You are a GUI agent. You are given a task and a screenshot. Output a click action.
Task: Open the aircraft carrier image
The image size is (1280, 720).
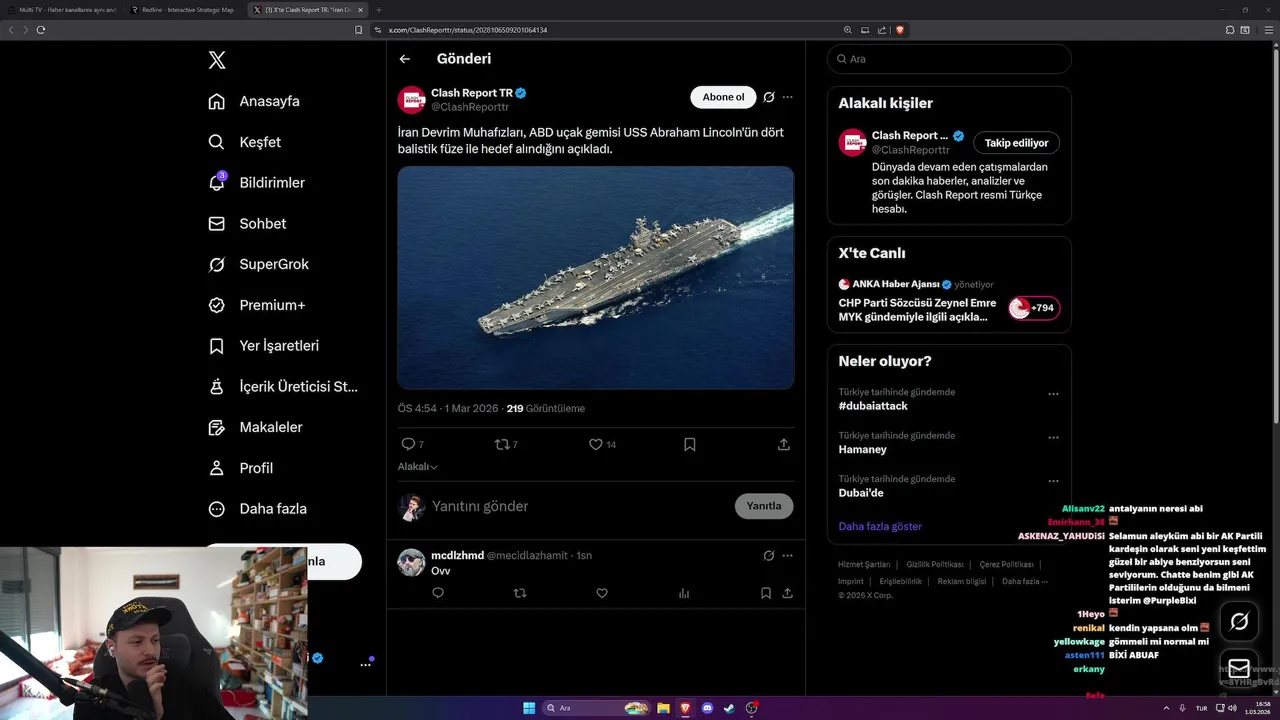coord(596,278)
